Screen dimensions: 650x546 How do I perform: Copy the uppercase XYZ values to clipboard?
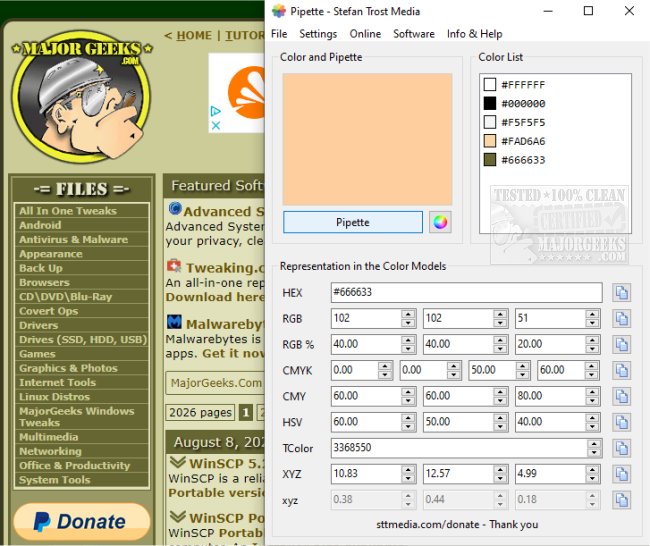click(x=621, y=474)
